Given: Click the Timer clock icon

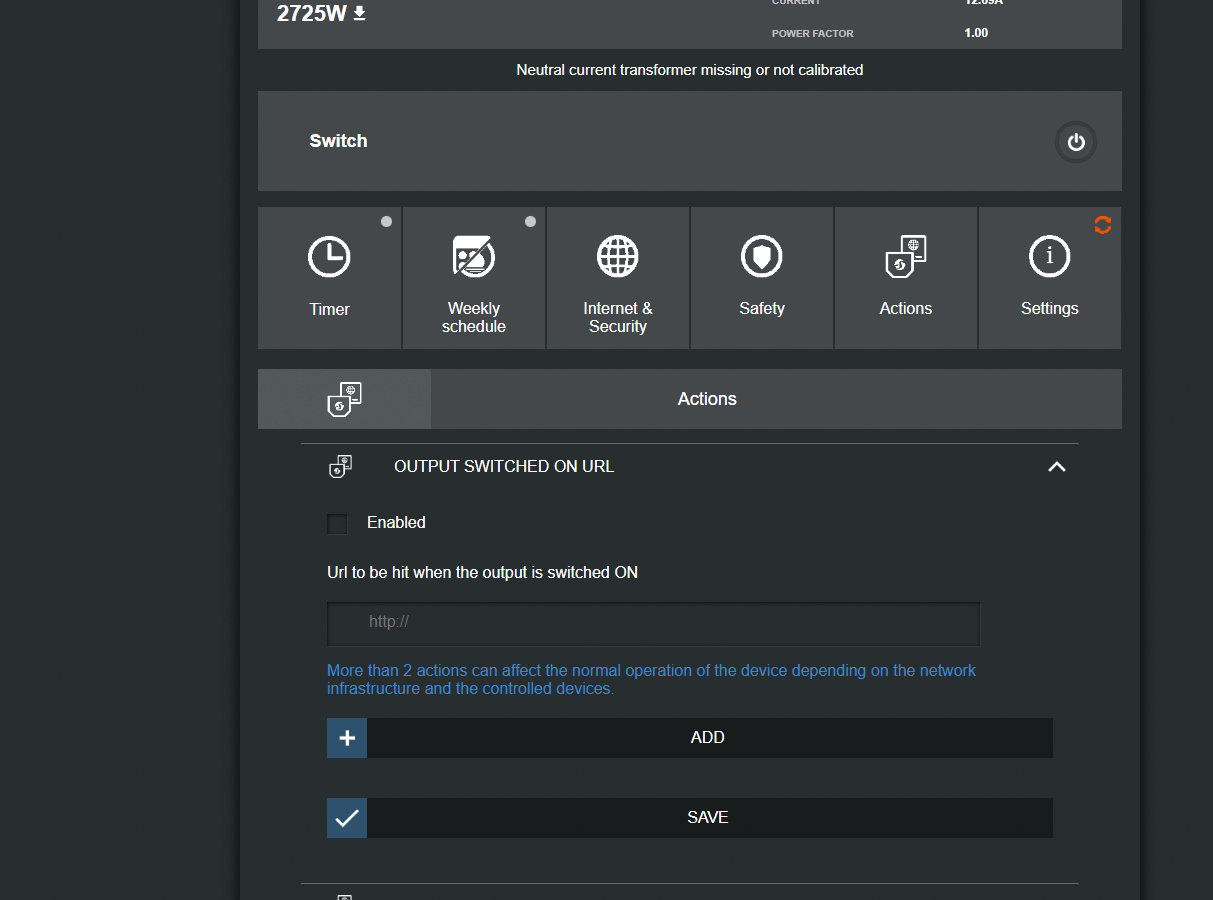Looking at the screenshot, I should point(329,257).
